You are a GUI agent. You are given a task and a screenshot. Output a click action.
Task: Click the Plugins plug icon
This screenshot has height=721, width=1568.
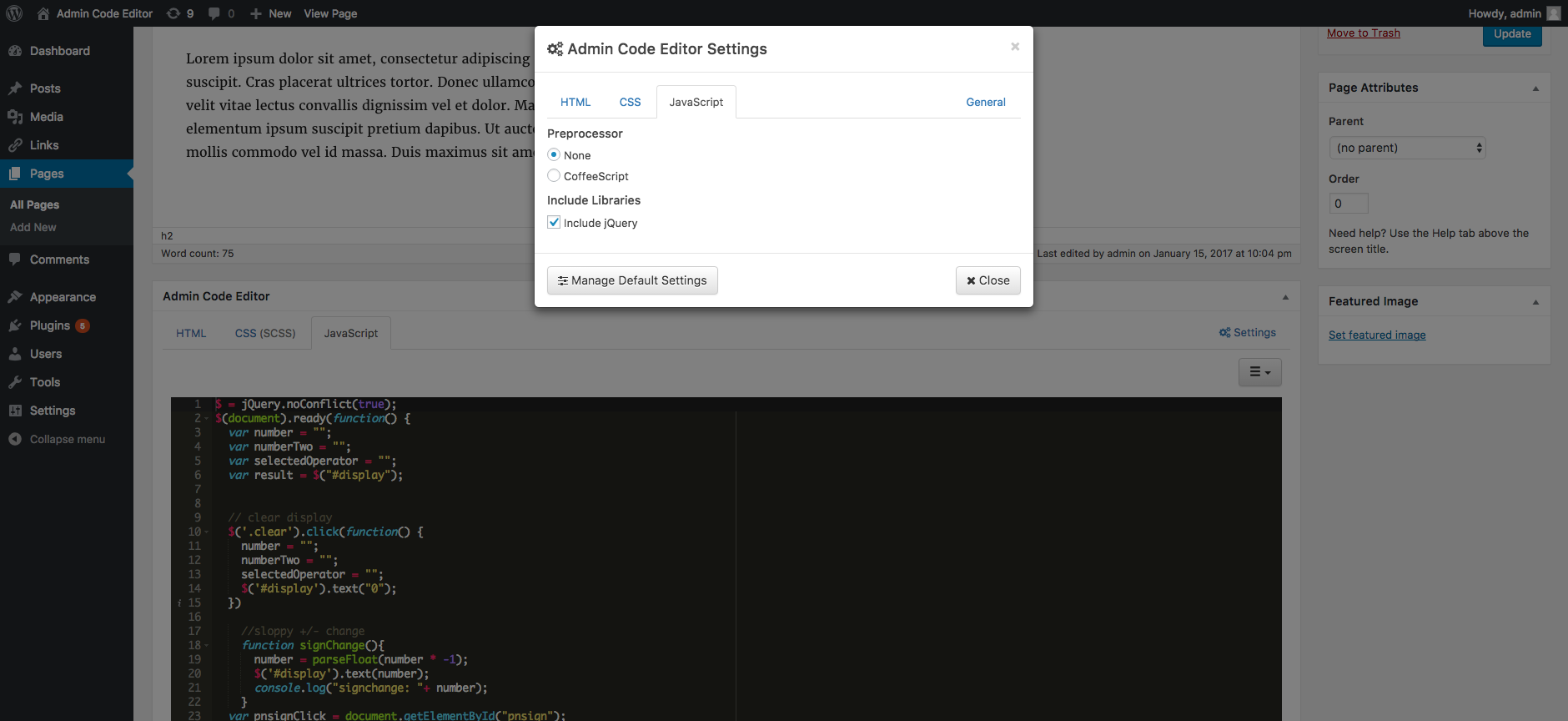point(15,325)
